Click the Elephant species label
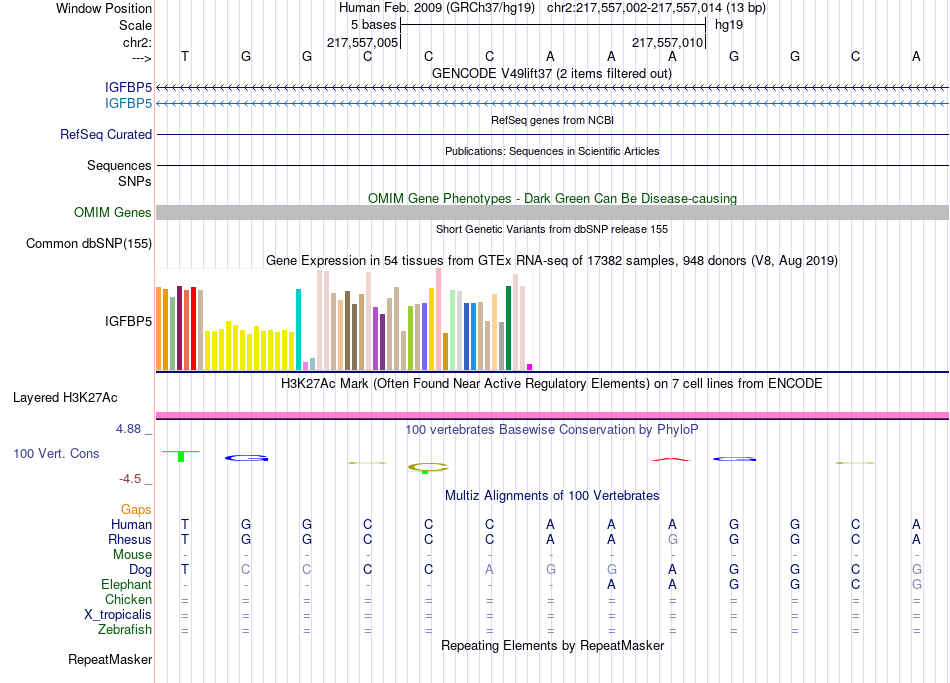Image resolution: width=950 pixels, height=683 pixels. tap(127, 585)
